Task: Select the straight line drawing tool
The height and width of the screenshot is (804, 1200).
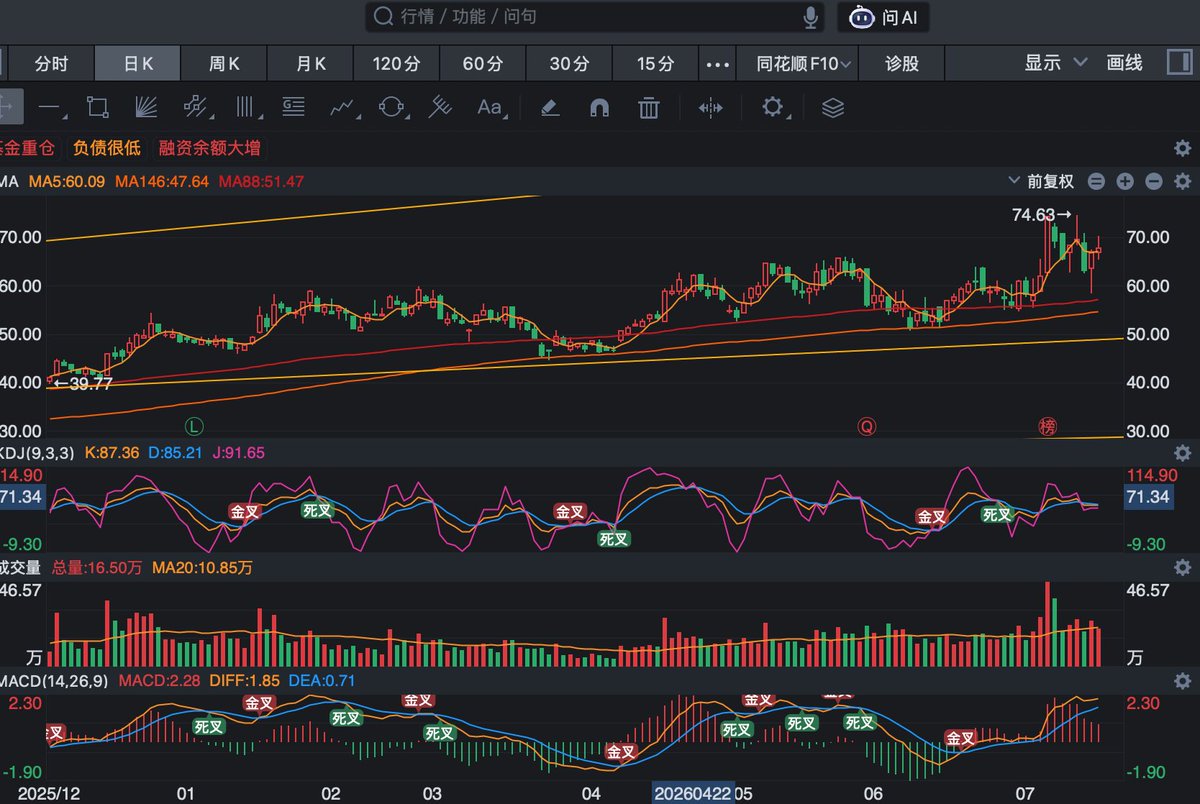Action: click(51, 107)
